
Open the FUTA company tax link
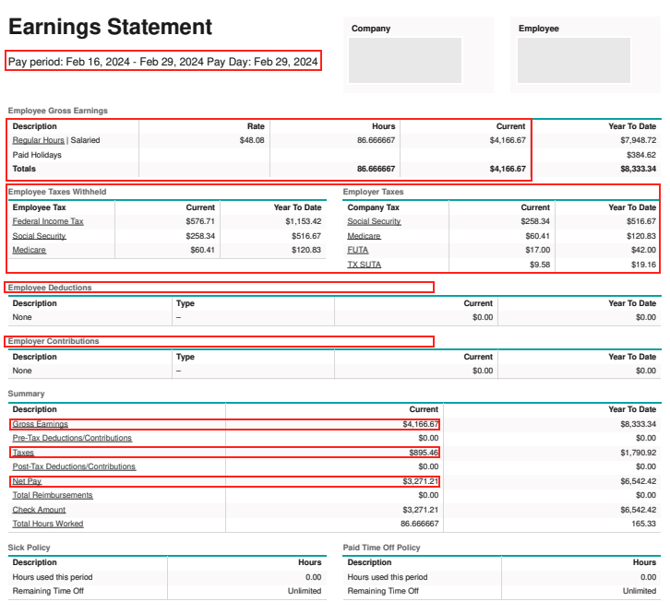click(357, 250)
